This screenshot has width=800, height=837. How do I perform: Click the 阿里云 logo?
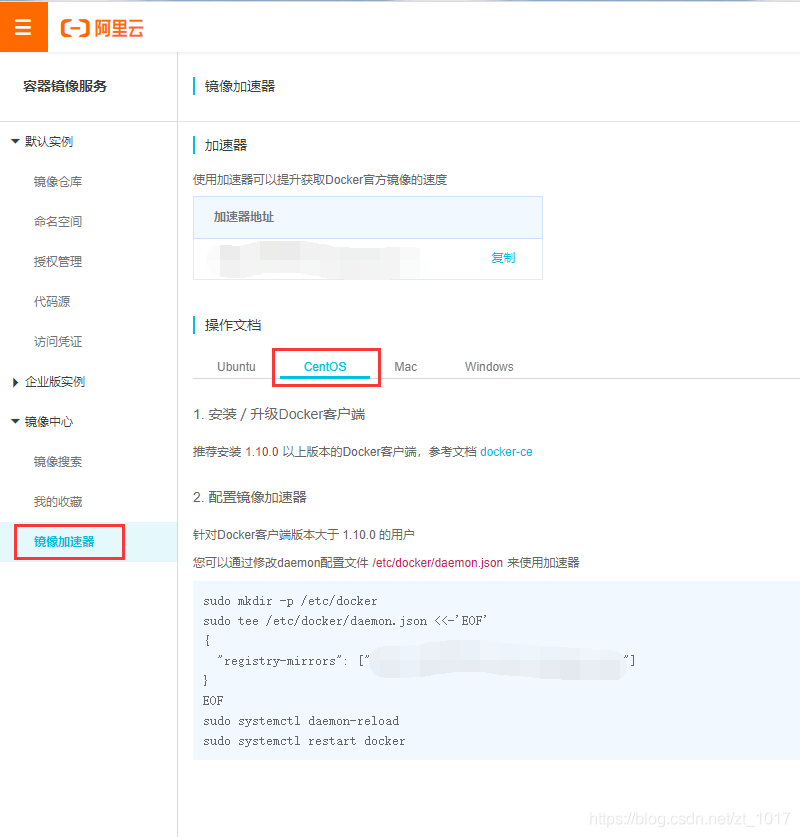(x=102, y=28)
